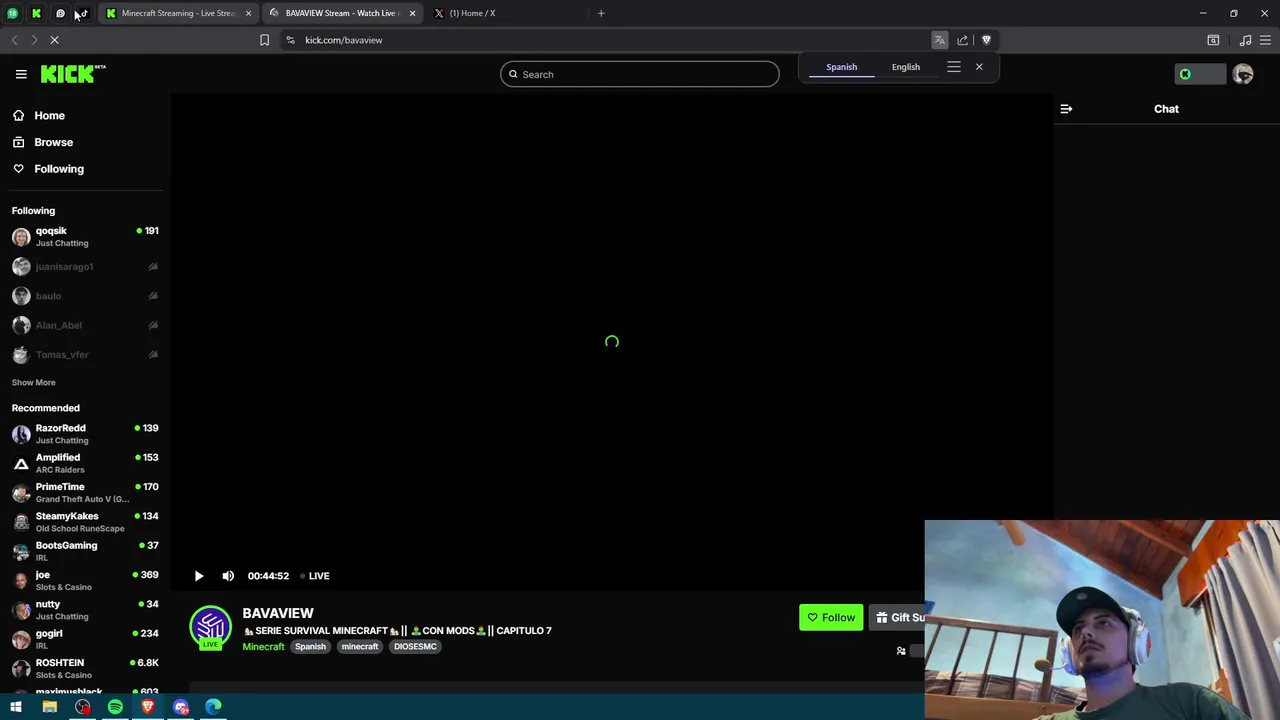This screenshot has height=720, width=1280.
Task: Open pinned TikTok tab
Action: coord(83,13)
